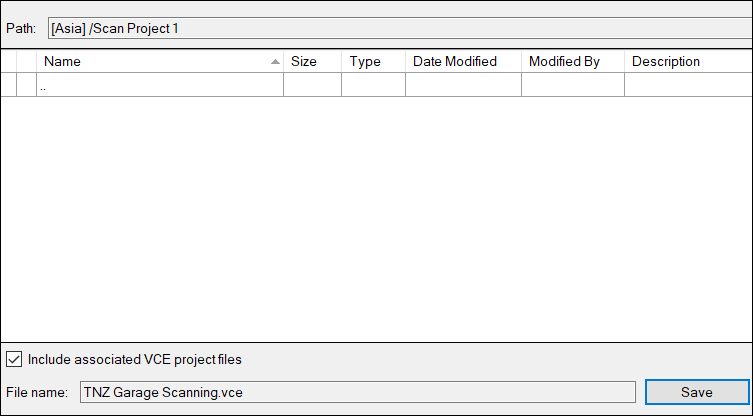
Task: Sort by the Modified By column header
Action: [x=572, y=61]
